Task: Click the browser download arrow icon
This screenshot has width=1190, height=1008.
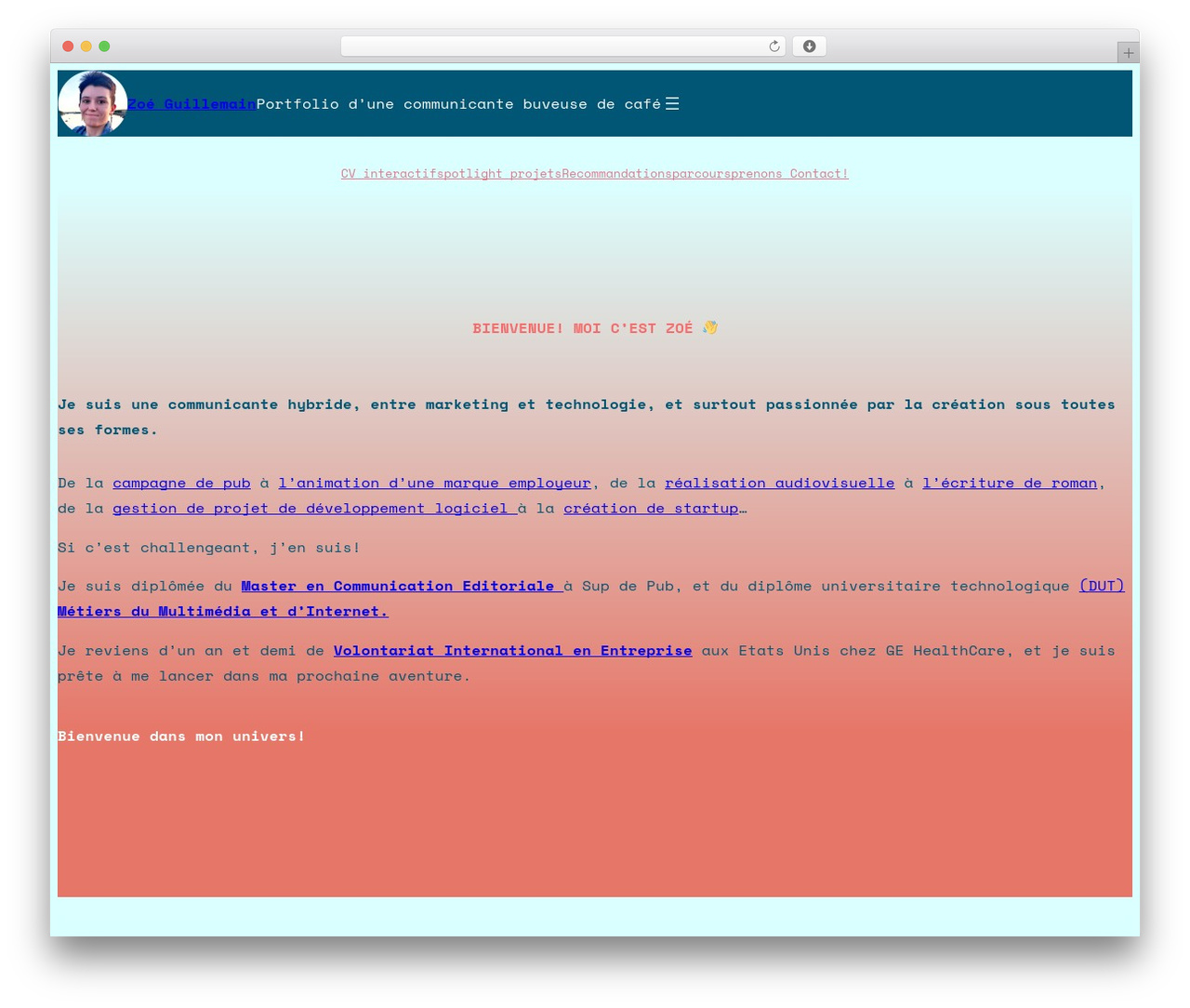Action: pyautogui.click(x=809, y=46)
